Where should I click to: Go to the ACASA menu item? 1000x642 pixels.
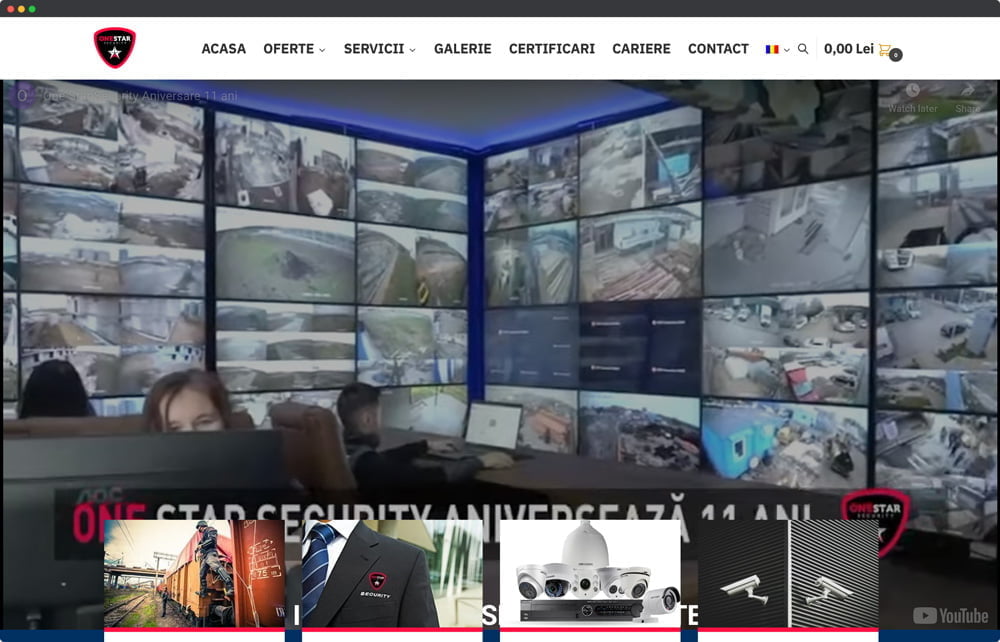224,48
